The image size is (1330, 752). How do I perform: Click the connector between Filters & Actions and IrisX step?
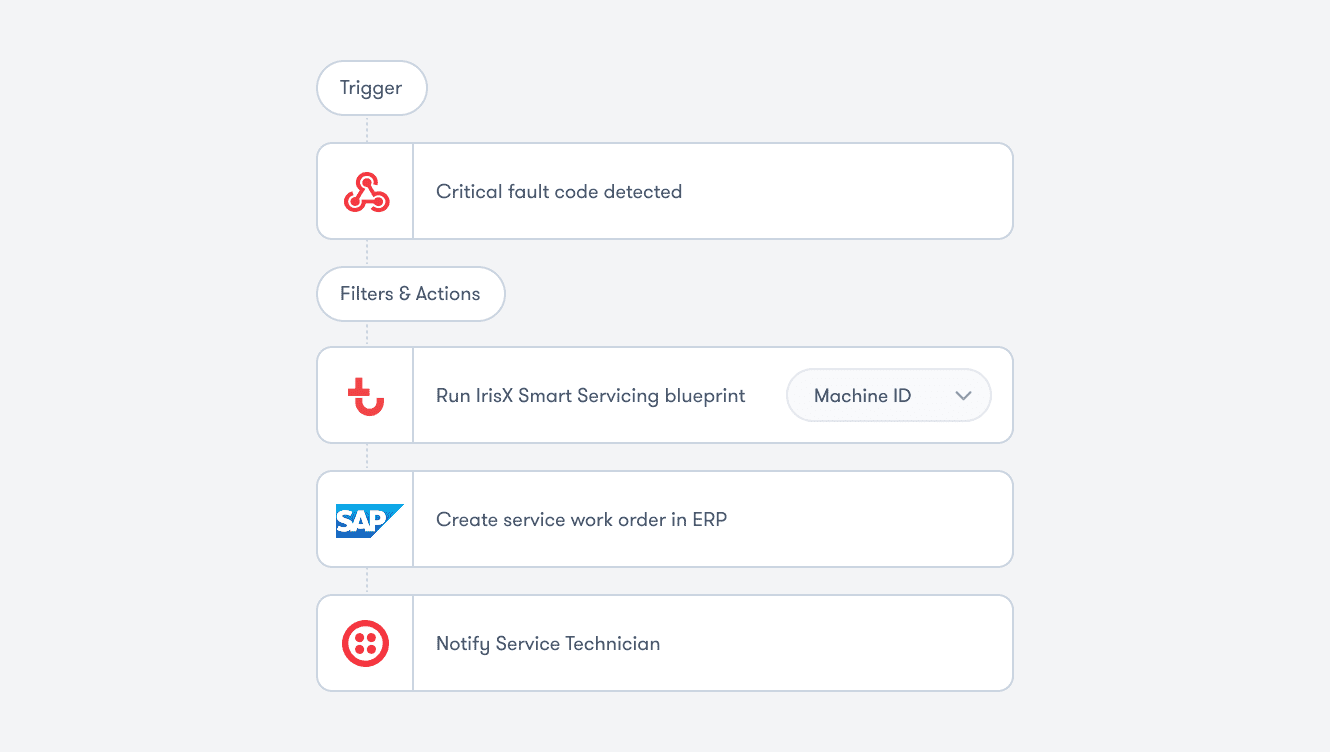(367, 334)
